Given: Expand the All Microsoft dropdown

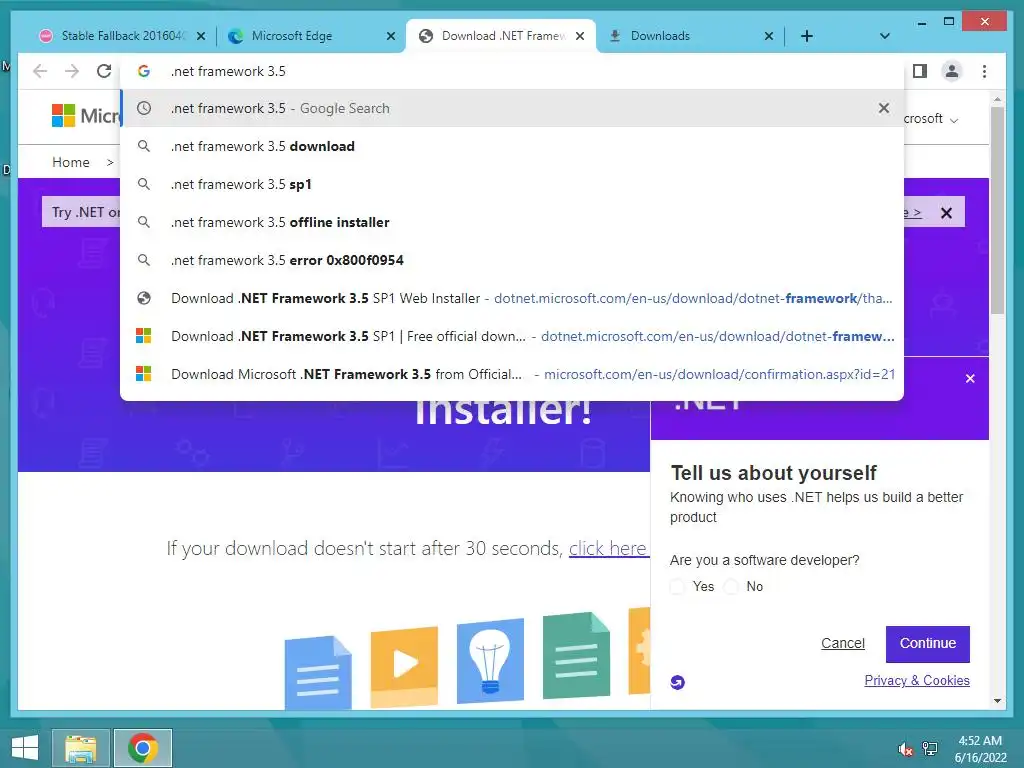Looking at the screenshot, I should point(931,119).
